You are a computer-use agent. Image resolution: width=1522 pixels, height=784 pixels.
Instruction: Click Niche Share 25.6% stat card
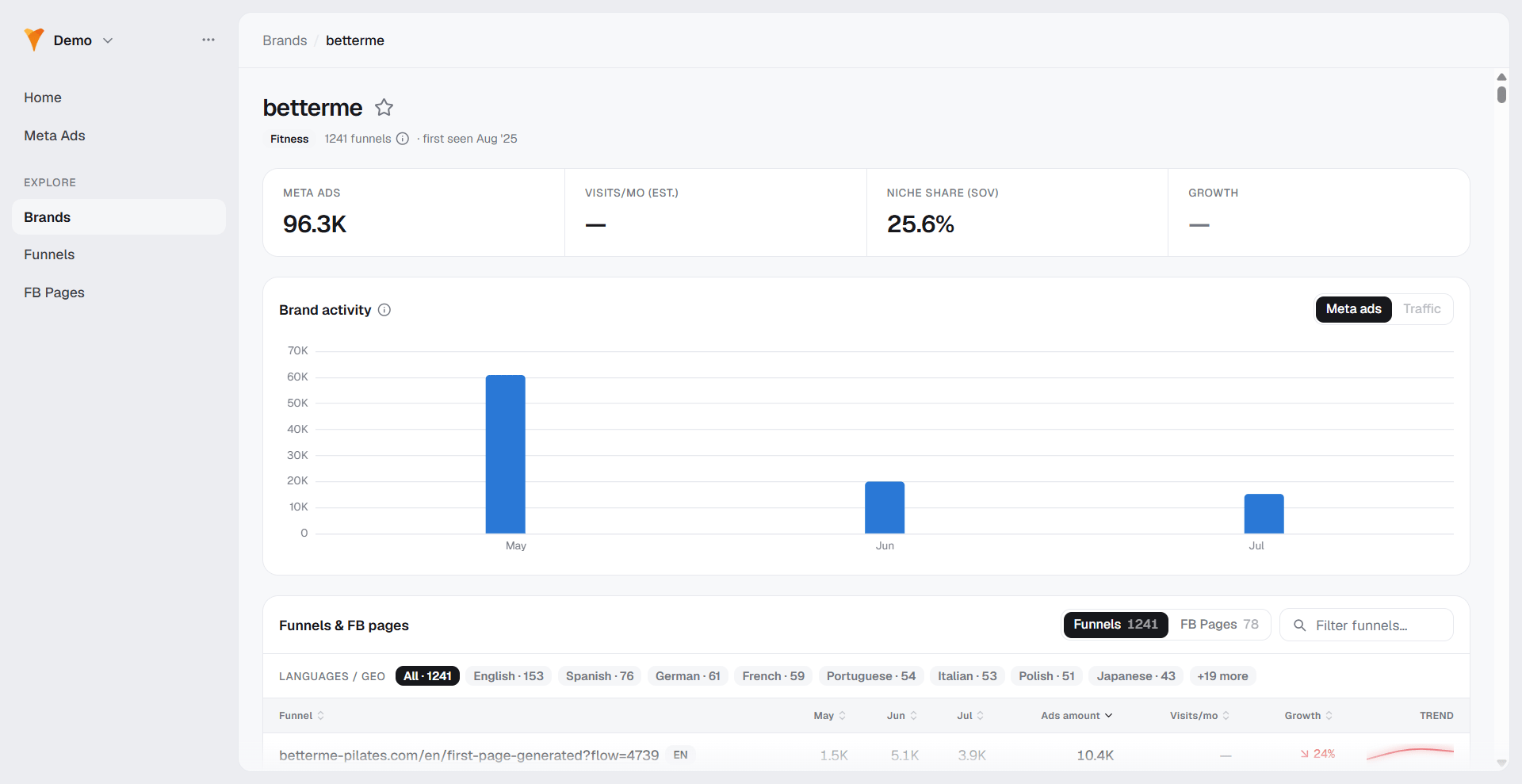tap(1017, 212)
